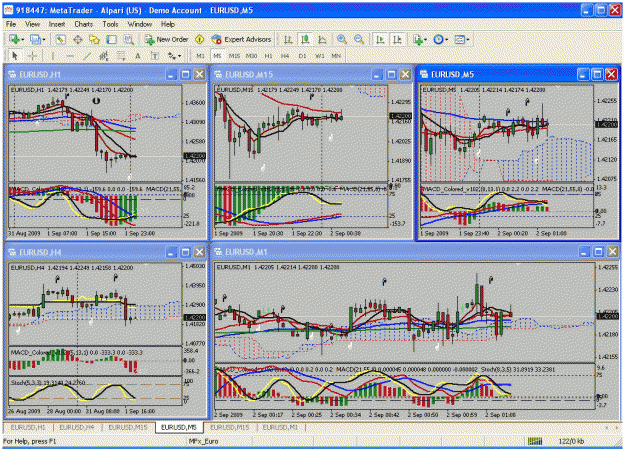Switch to MN monthly timeframe
The width and height of the screenshot is (625, 449).
(336, 56)
